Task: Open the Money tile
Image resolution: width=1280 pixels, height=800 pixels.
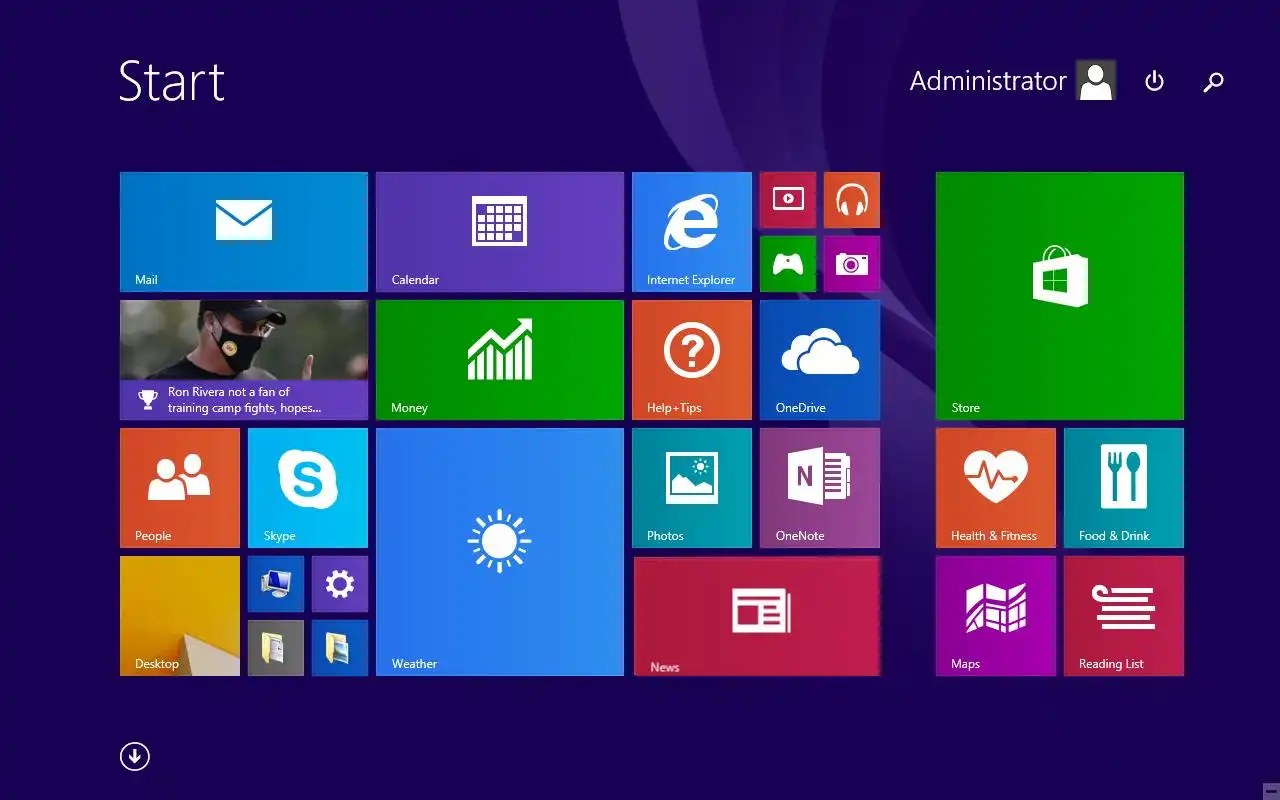Action: click(x=500, y=360)
